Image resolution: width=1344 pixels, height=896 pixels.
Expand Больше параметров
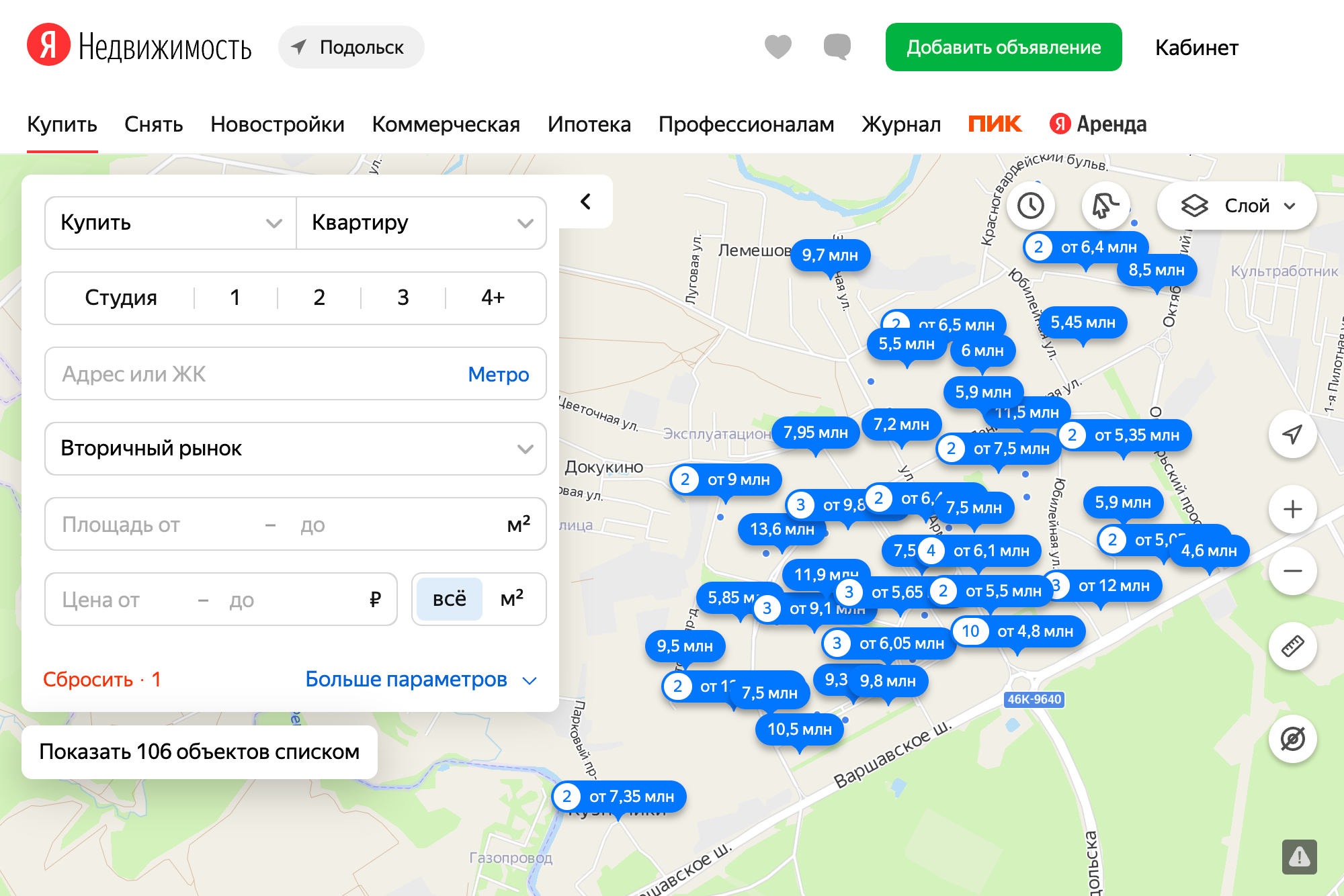(421, 680)
